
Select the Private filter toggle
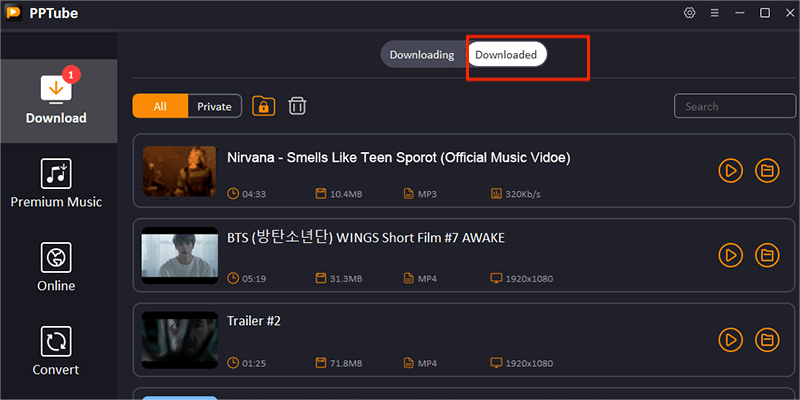214,106
